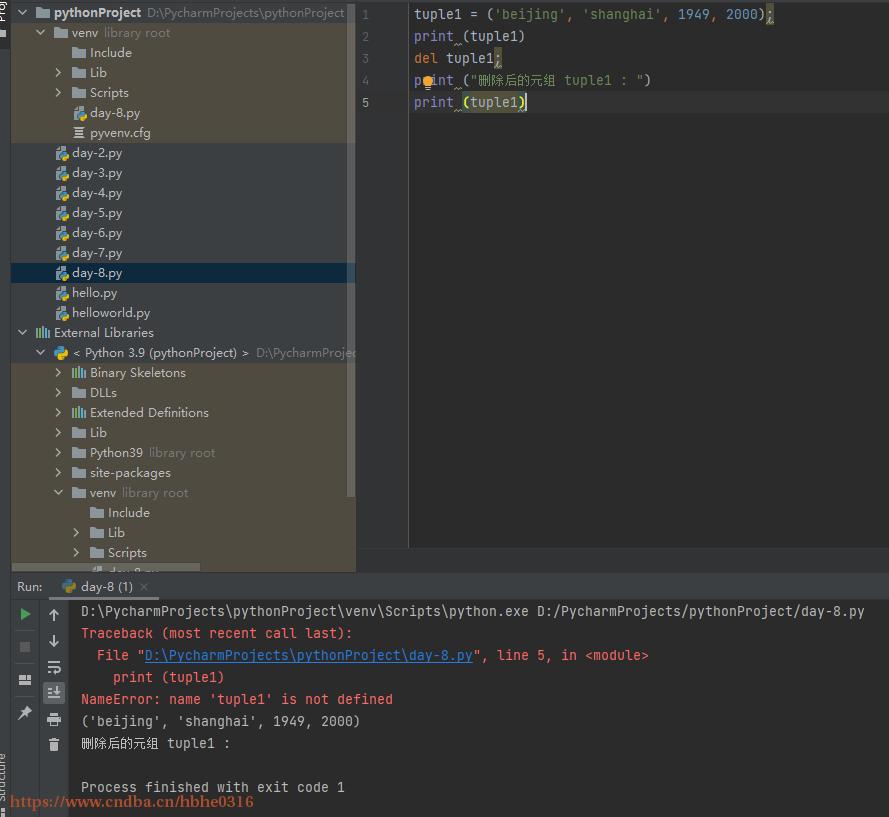This screenshot has width=889, height=817.
Task: Click the External Libraries bars icon
Action: point(43,333)
